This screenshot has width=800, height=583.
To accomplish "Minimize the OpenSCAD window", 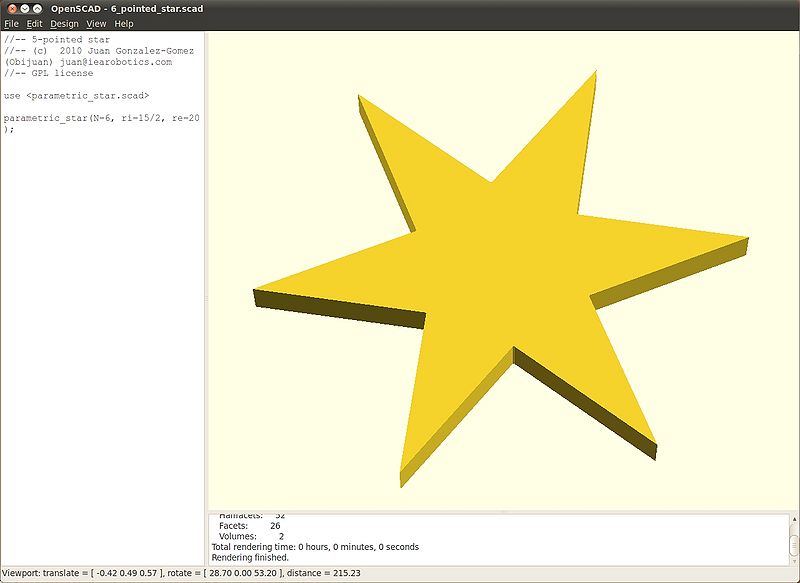I will pos(25,8).
